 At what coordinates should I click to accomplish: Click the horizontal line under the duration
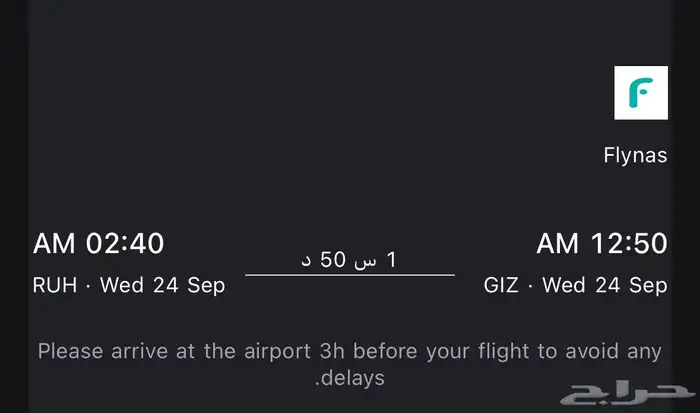(x=350, y=274)
